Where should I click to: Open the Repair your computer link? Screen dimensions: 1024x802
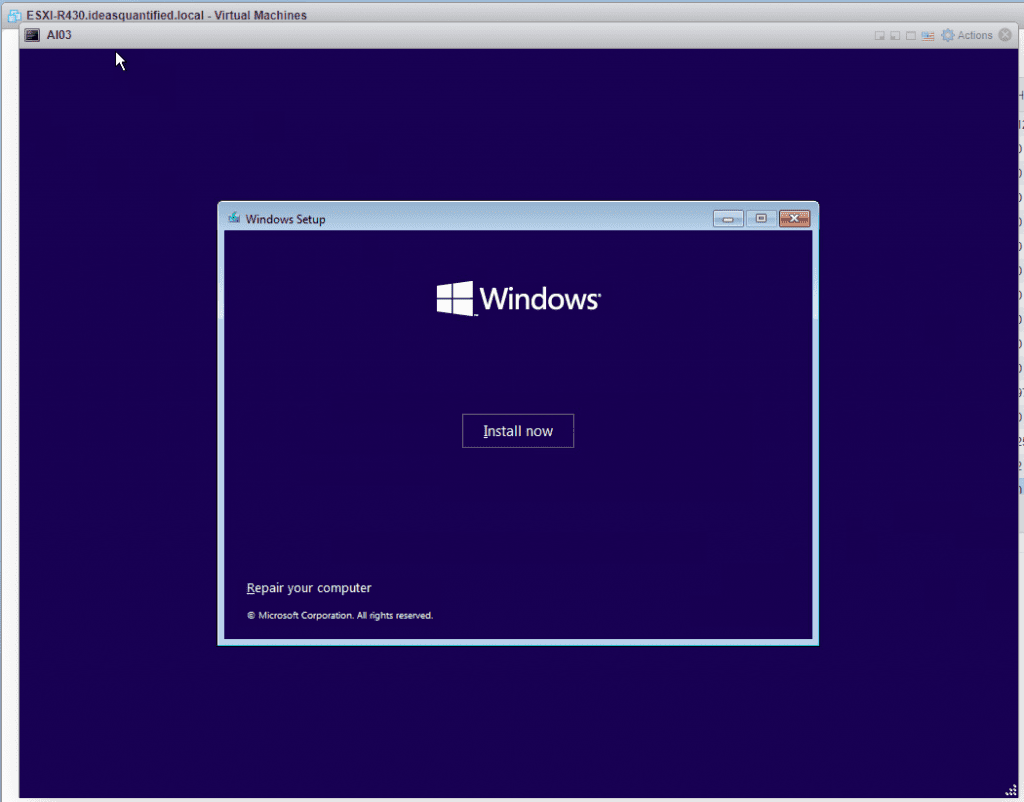coord(309,588)
